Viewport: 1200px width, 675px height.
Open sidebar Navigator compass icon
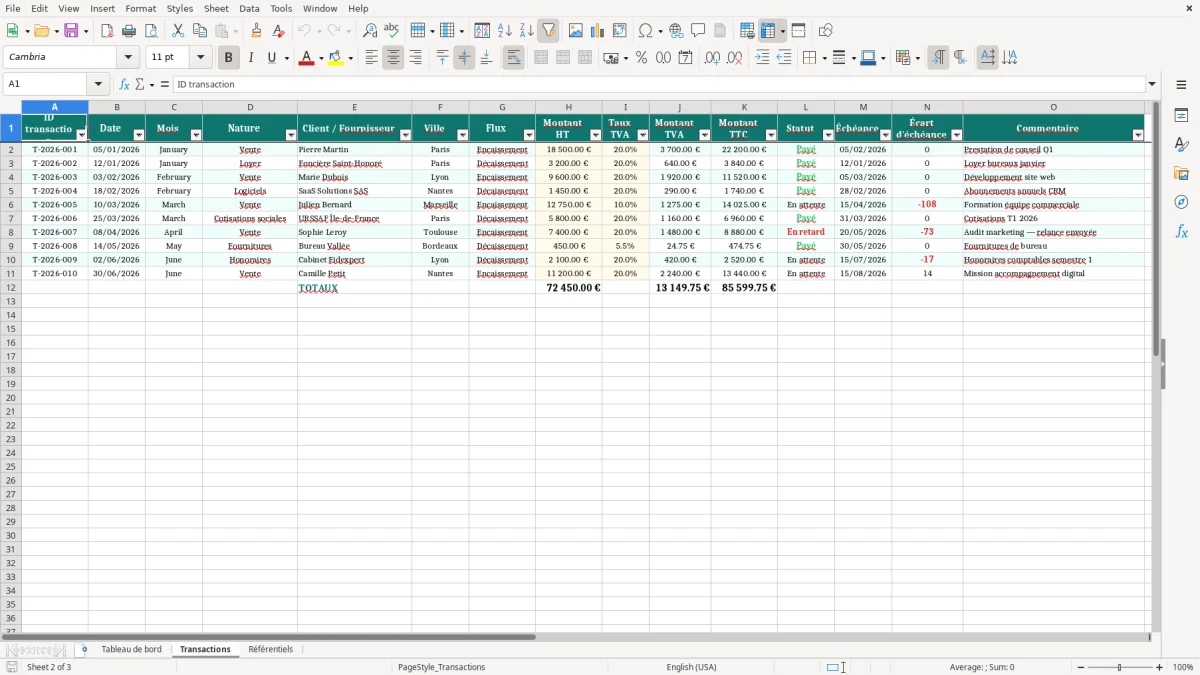[1181, 202]
